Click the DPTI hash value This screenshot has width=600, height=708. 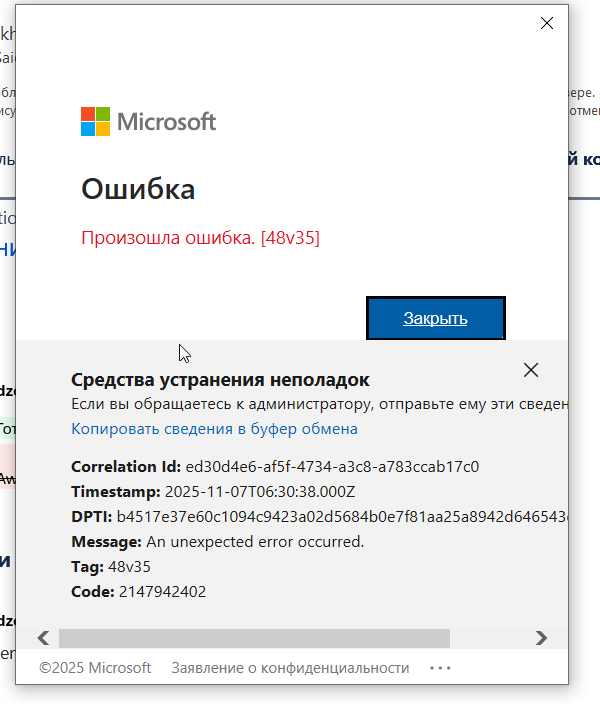(340, 517)
